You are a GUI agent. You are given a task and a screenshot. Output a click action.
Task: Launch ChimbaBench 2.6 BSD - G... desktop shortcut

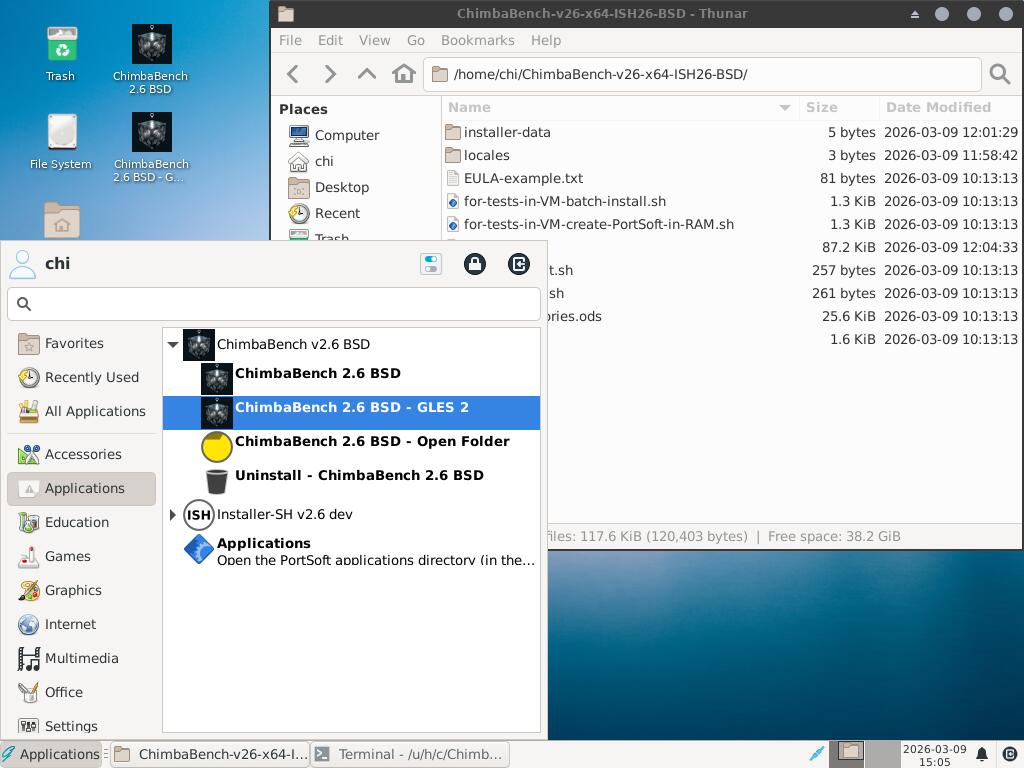point(151,147)
